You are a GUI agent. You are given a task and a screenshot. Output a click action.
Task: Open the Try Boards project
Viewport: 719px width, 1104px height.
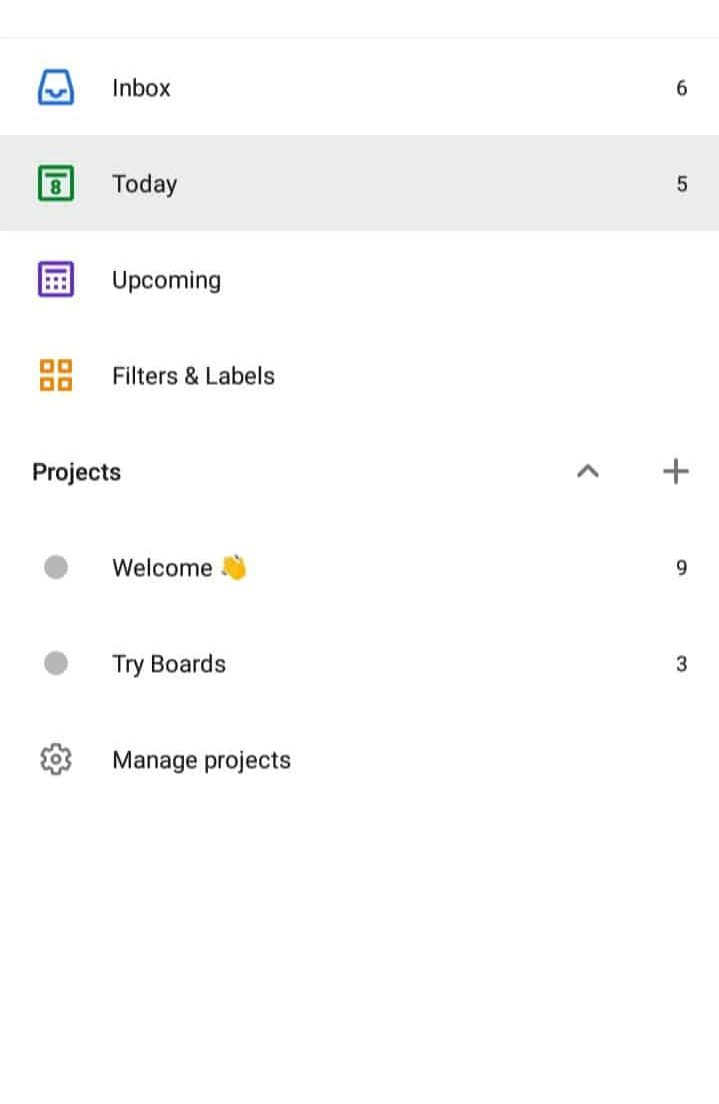tap(359, 663)
